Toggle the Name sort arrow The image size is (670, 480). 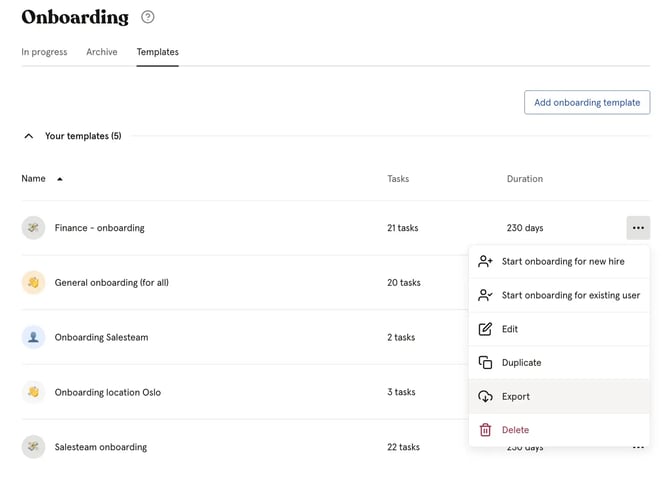pos(60,179)
